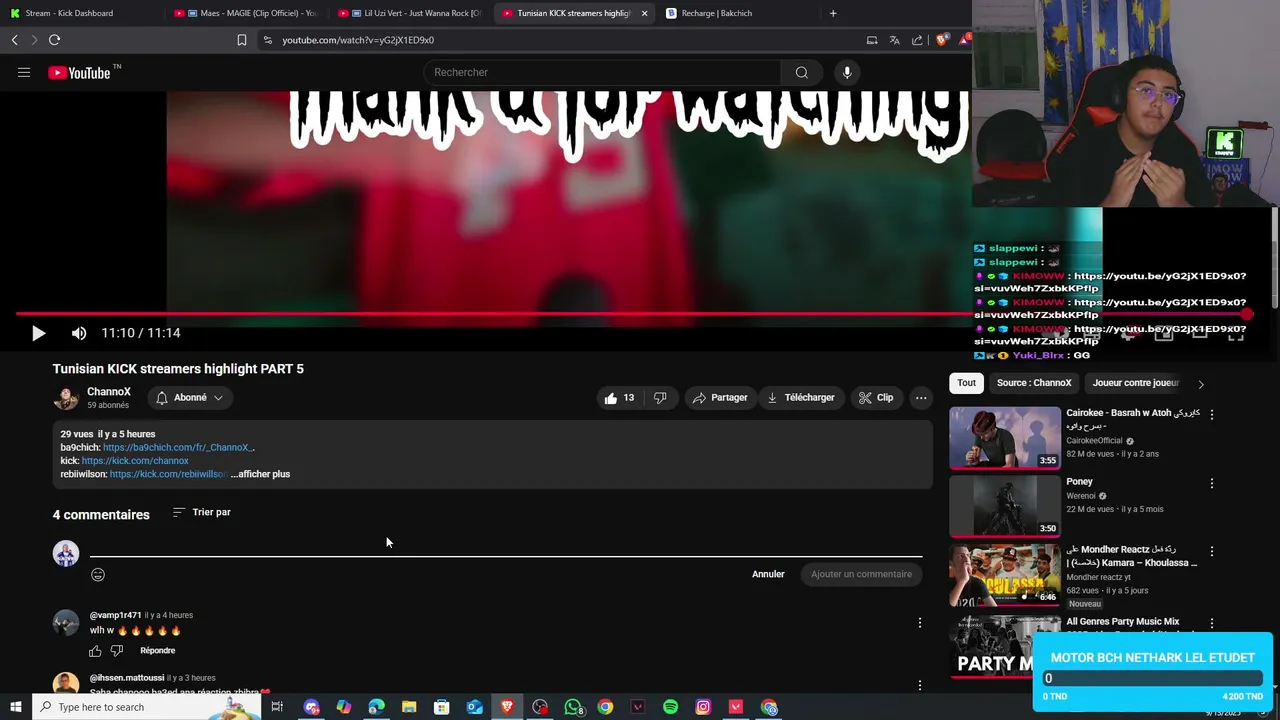Open Windows Start menu
Screen dimensions: 1280x720
(x=15, y=707)
